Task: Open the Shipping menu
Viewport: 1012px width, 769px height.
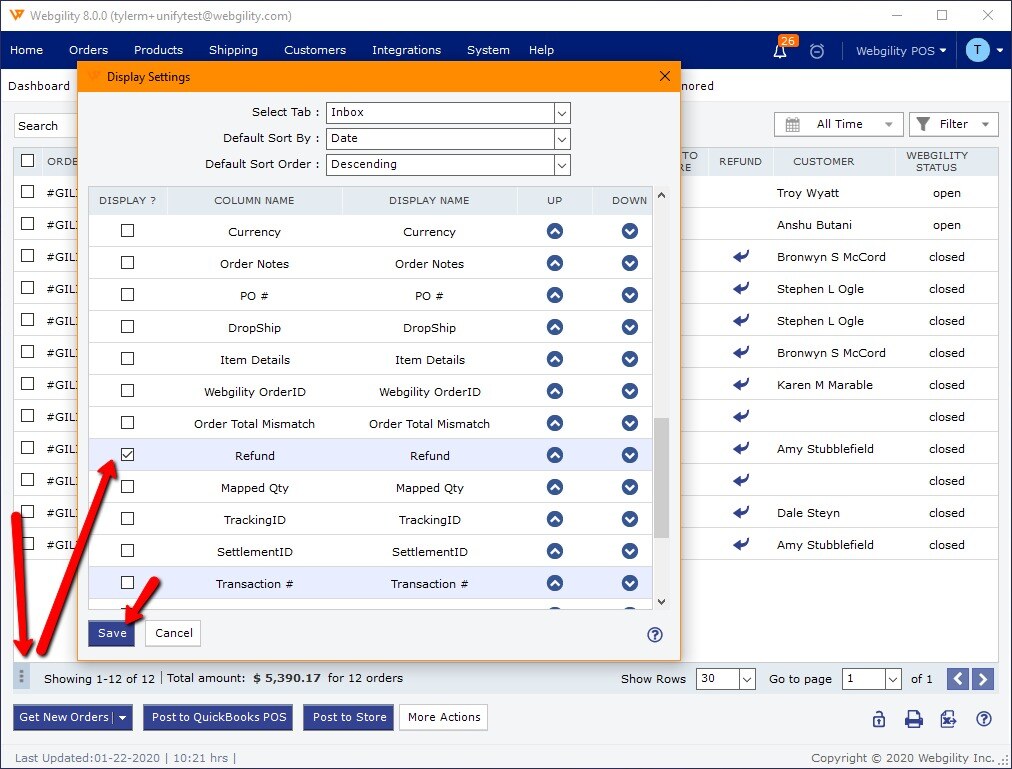Action: [x=233, y=50]
